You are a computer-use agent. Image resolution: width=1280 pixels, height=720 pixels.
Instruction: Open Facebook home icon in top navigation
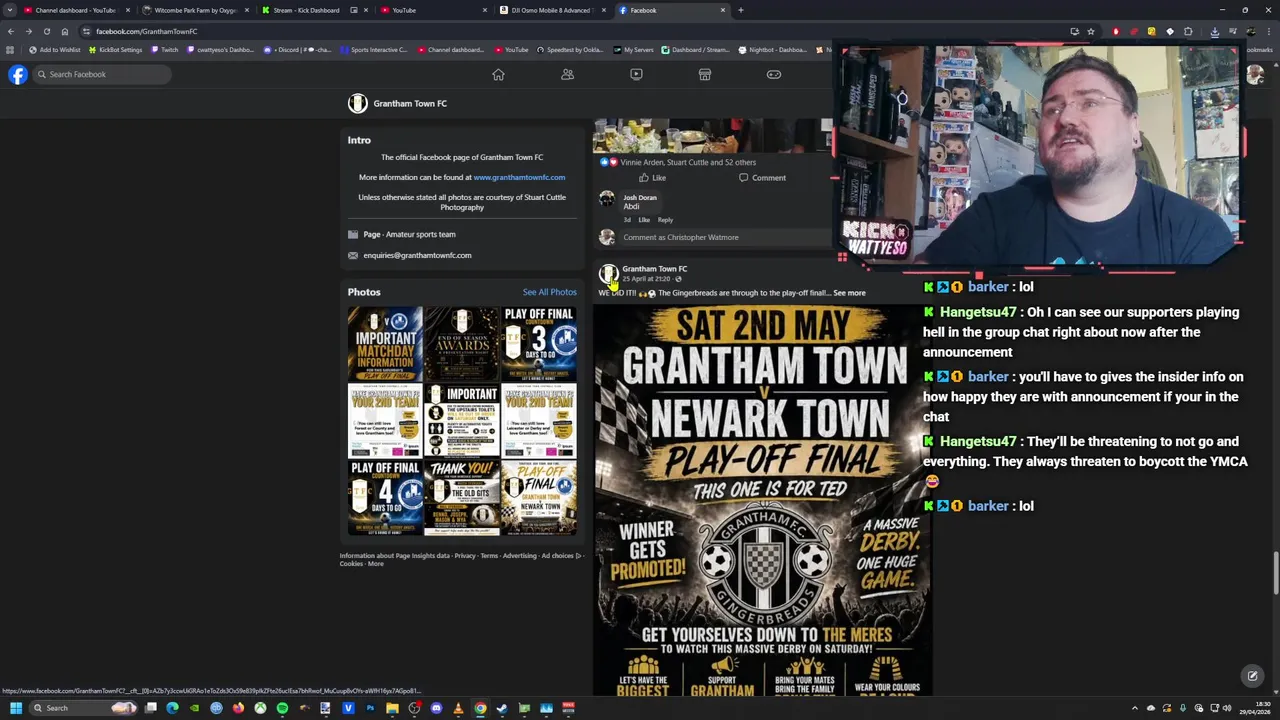pos(498,74)
